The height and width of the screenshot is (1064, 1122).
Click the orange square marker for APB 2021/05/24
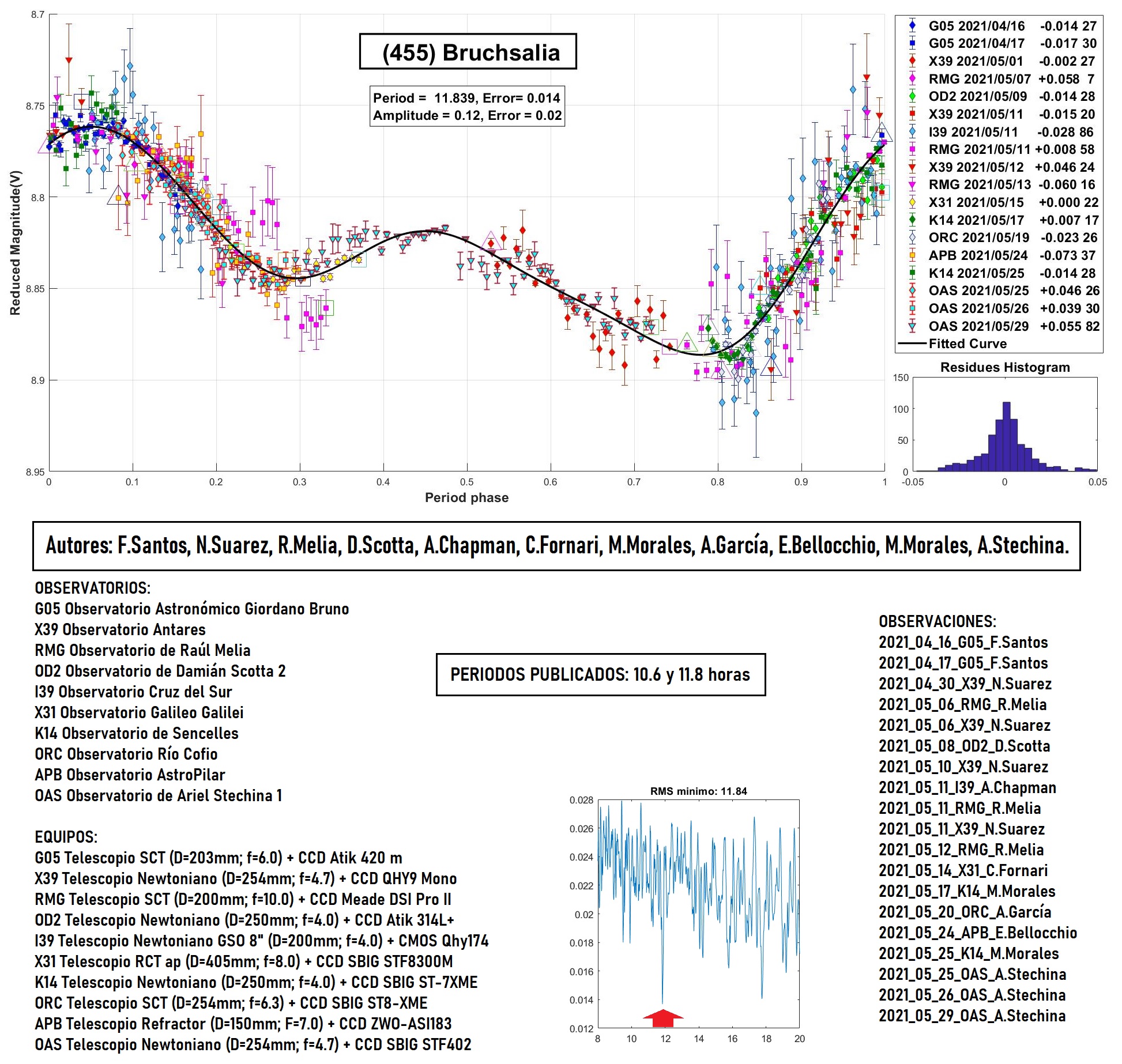point(912,255)
